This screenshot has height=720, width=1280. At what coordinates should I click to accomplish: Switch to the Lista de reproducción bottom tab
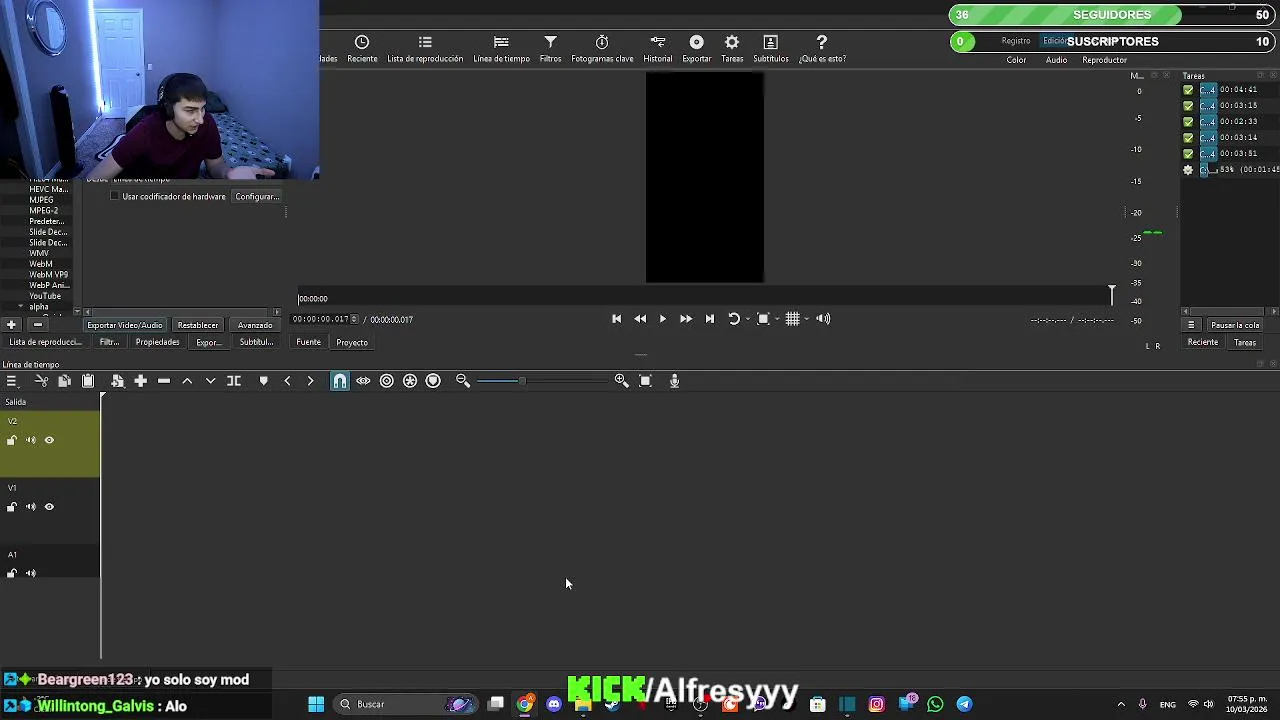point(44,342)
